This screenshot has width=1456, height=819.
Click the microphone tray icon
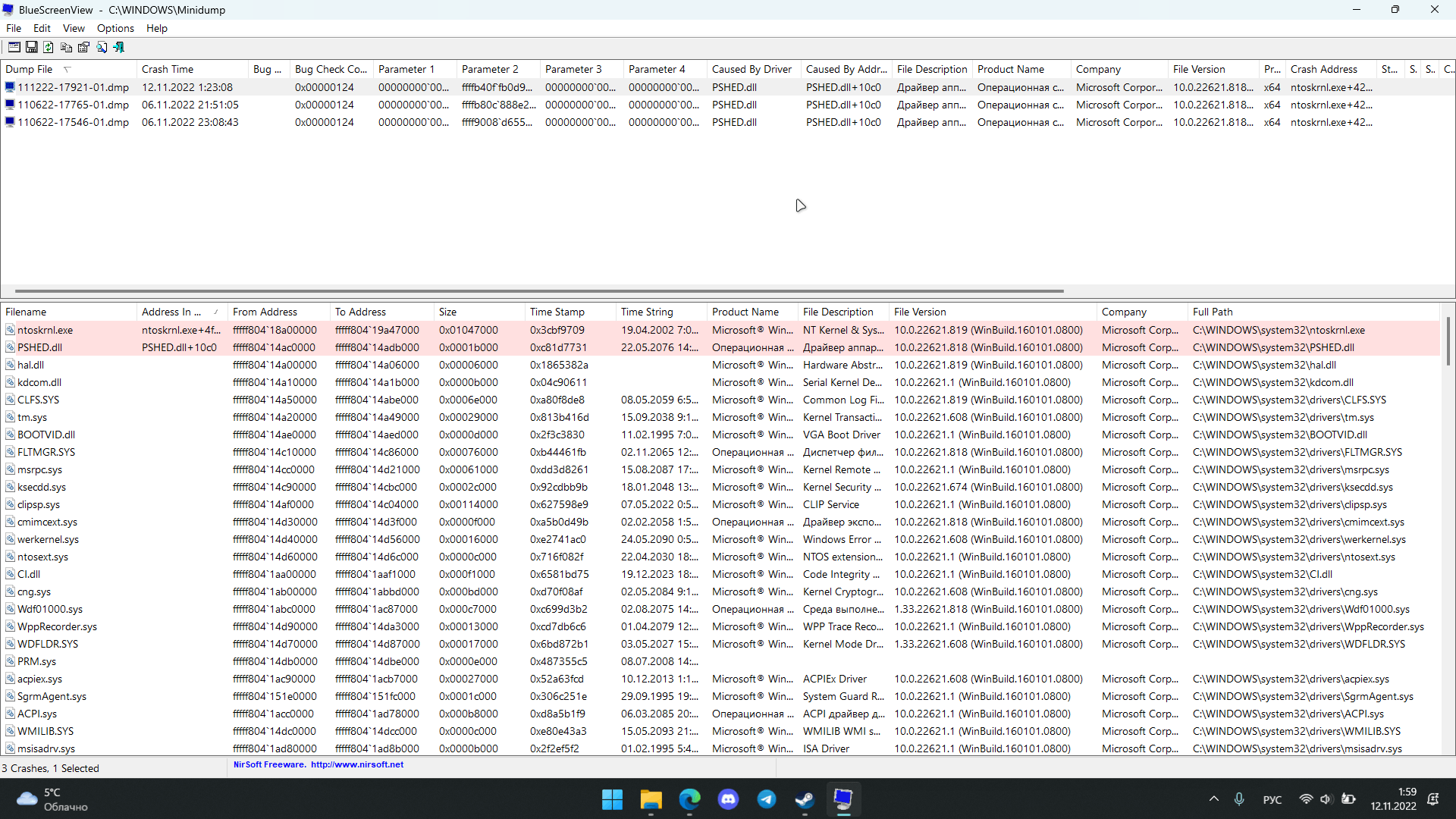click(1239, 799)
